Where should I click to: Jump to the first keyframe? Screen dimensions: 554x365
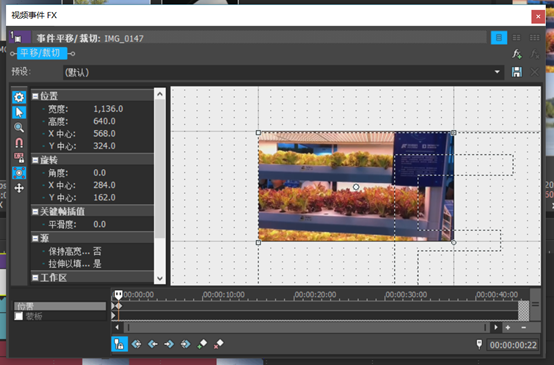(136, 344)
